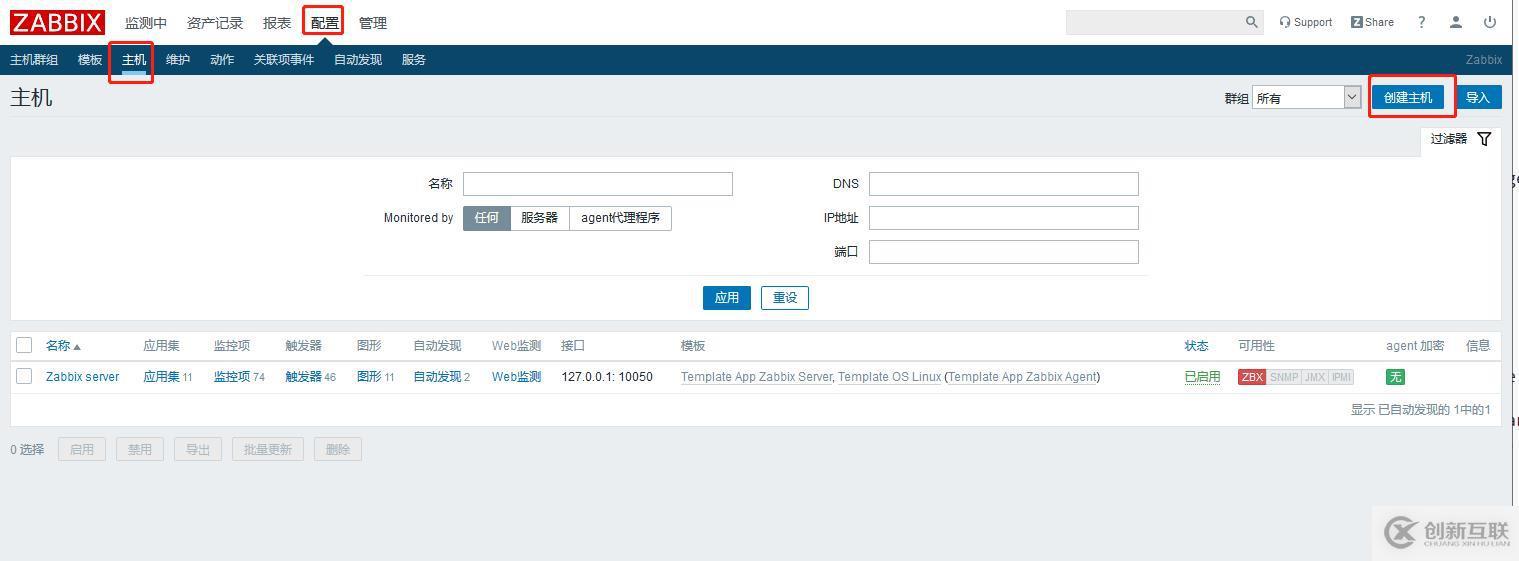Select the IPMI availability badge

click(1341, 377)
